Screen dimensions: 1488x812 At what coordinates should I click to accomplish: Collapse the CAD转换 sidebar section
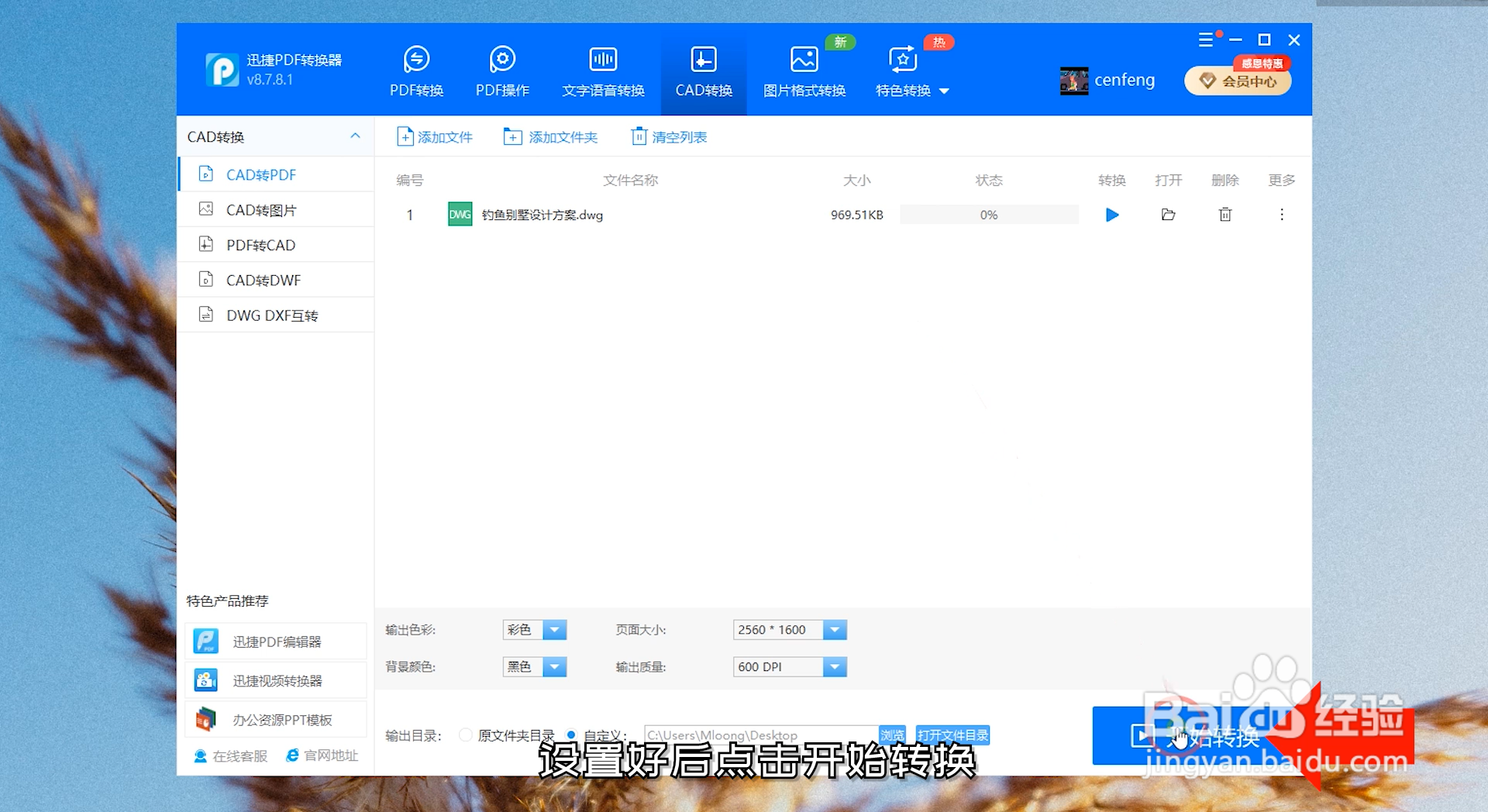355,136
